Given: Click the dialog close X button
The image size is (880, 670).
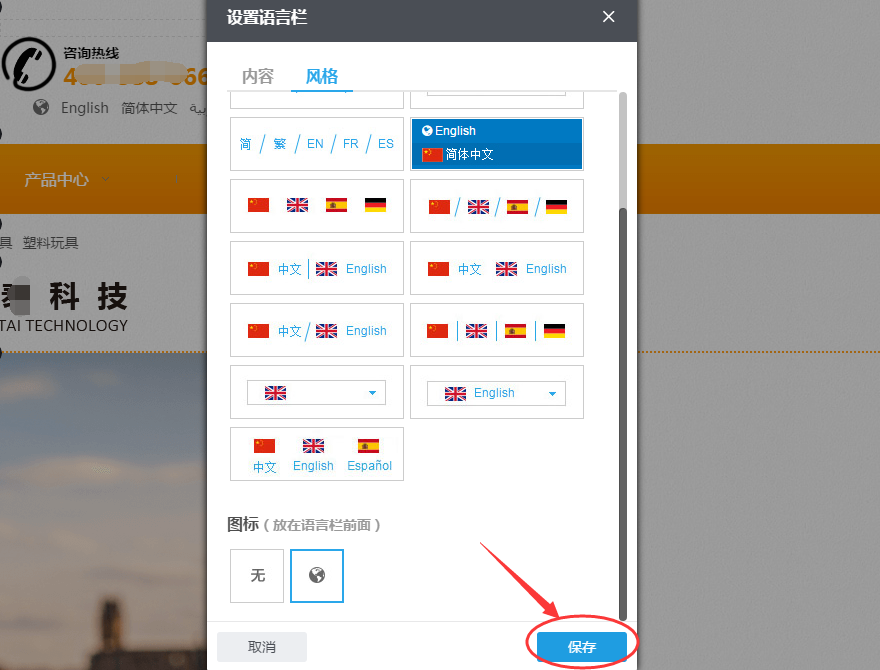Looking at the screenshot, I should tap(608, 17).
